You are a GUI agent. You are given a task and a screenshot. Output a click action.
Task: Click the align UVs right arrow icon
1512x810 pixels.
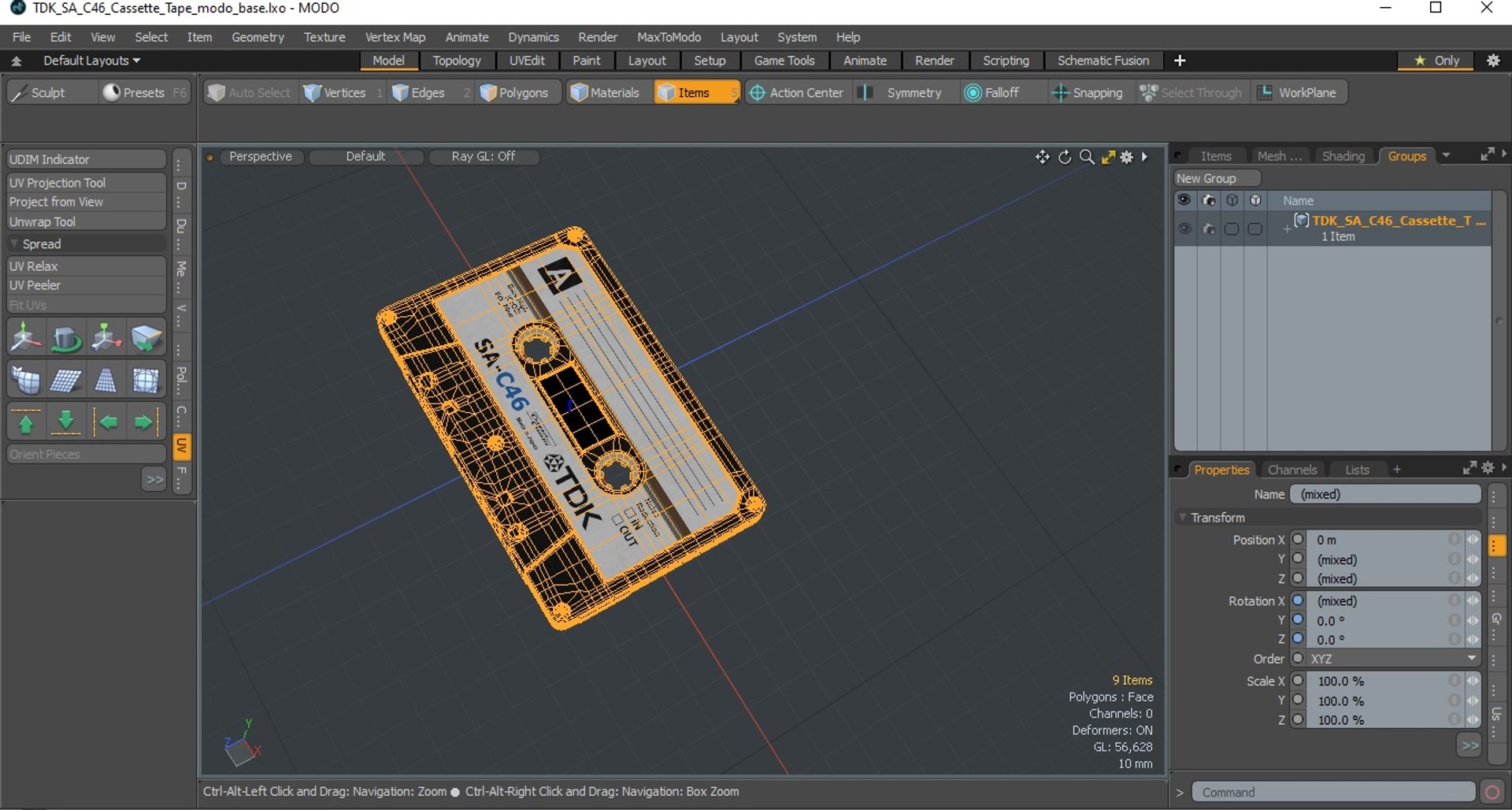[x=146, y=422]
